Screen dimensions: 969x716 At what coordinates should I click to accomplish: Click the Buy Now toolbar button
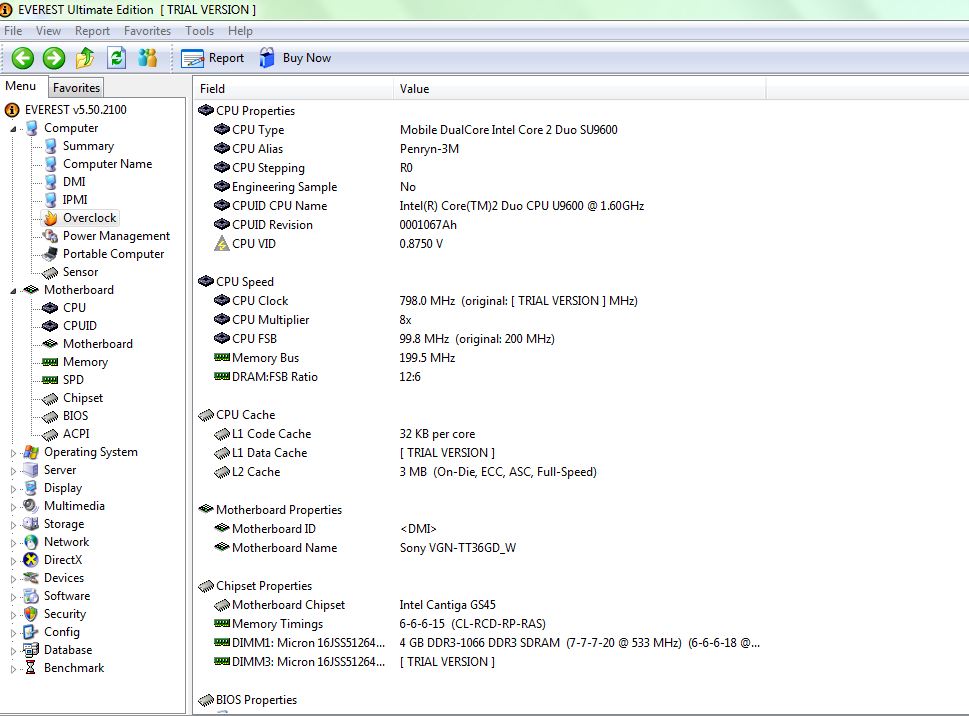click(295, 58)
